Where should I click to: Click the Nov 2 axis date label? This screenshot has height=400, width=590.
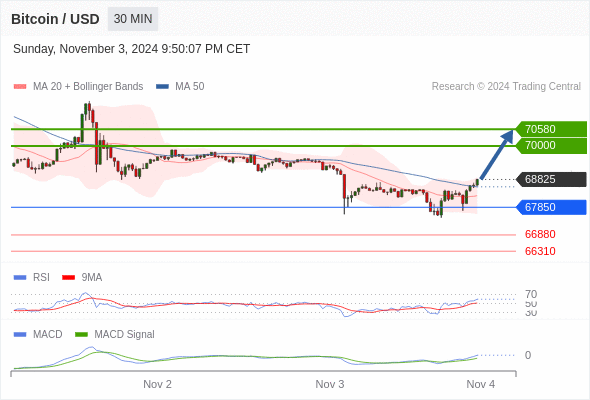(x=157, y=384)
